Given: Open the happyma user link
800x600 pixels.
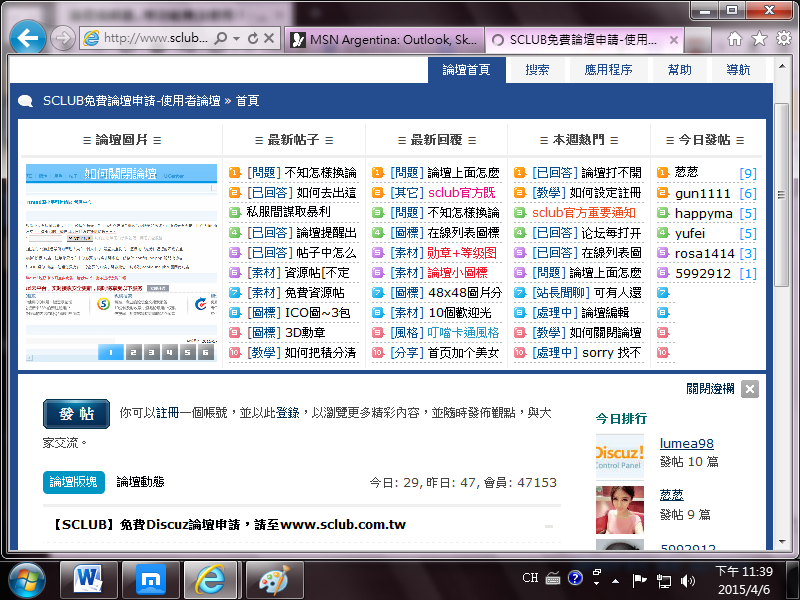Looking at the screenshot, I should (704, 213).
